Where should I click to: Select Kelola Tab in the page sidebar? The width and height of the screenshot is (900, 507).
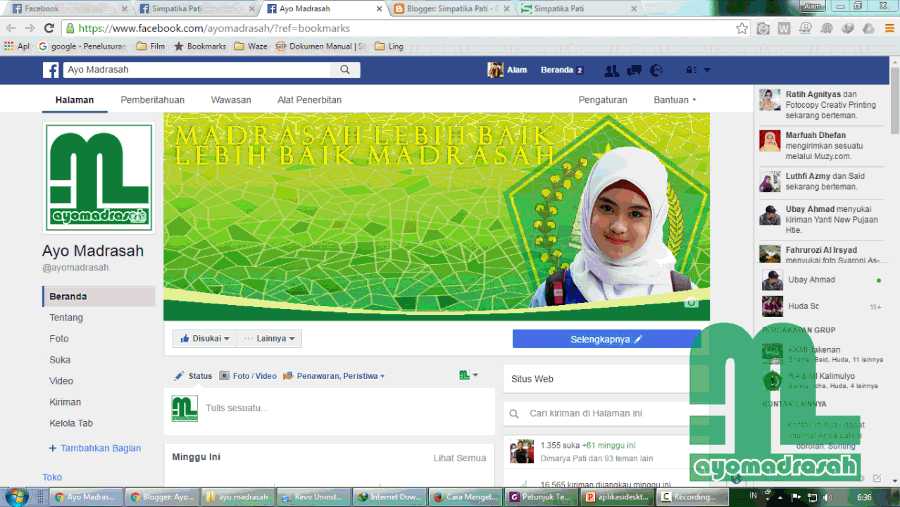71,423
